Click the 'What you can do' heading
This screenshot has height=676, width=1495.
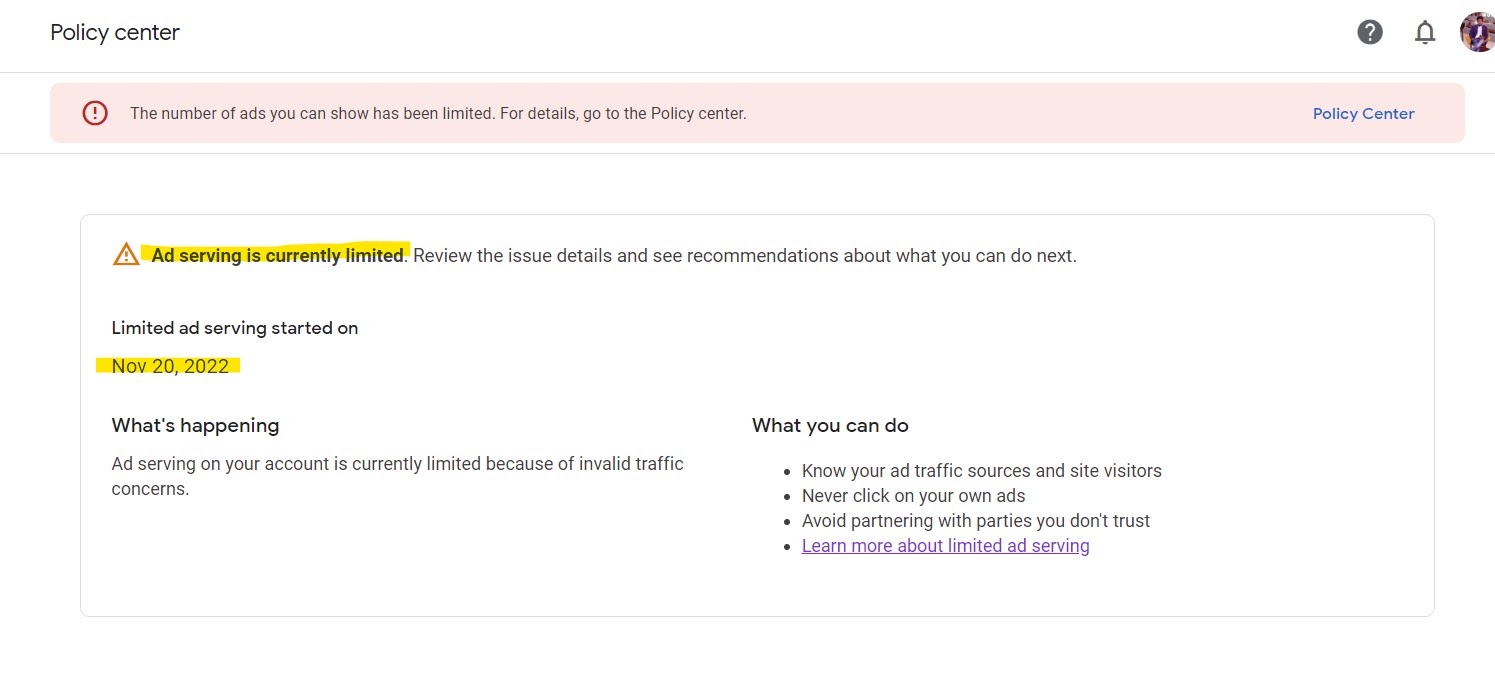[830, 425]
